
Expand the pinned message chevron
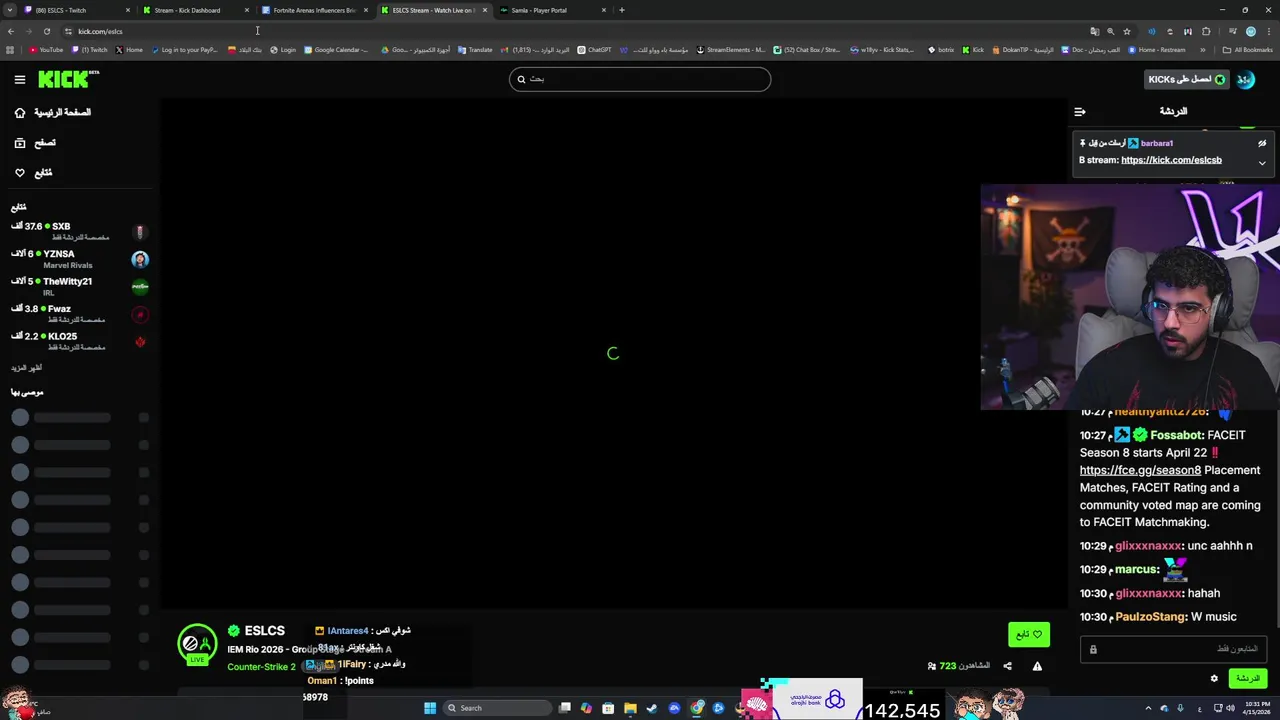click(x=1262, y=162)
